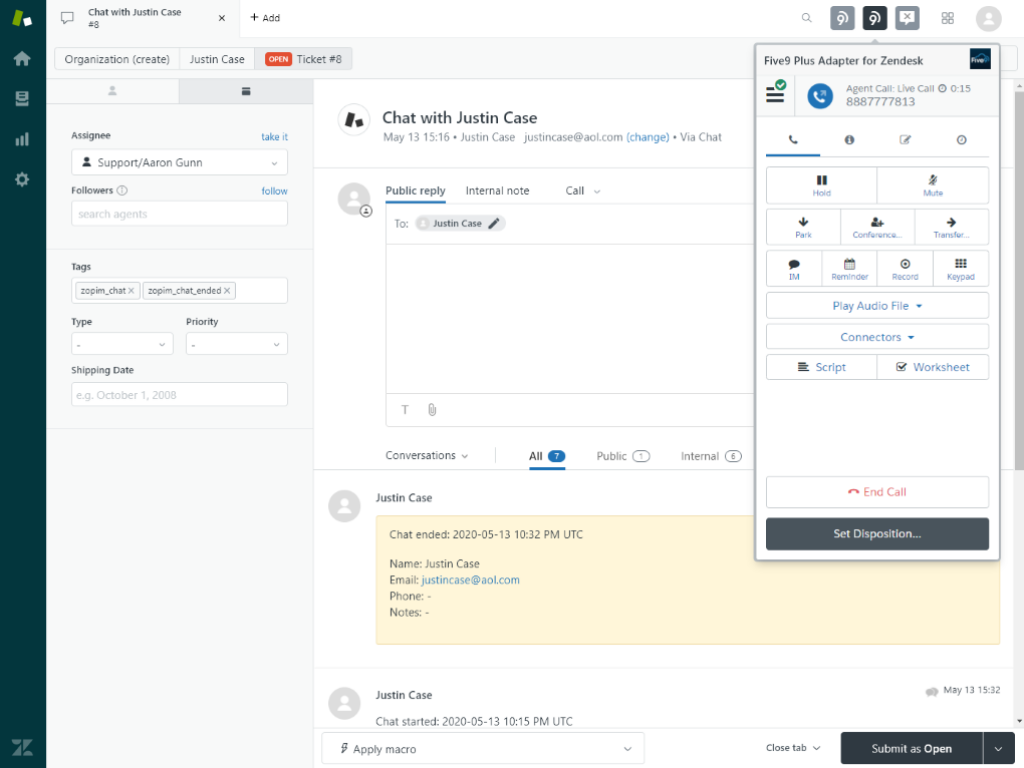Select the Ticket #8 tab
The image size is (1024, 768).
303,59
